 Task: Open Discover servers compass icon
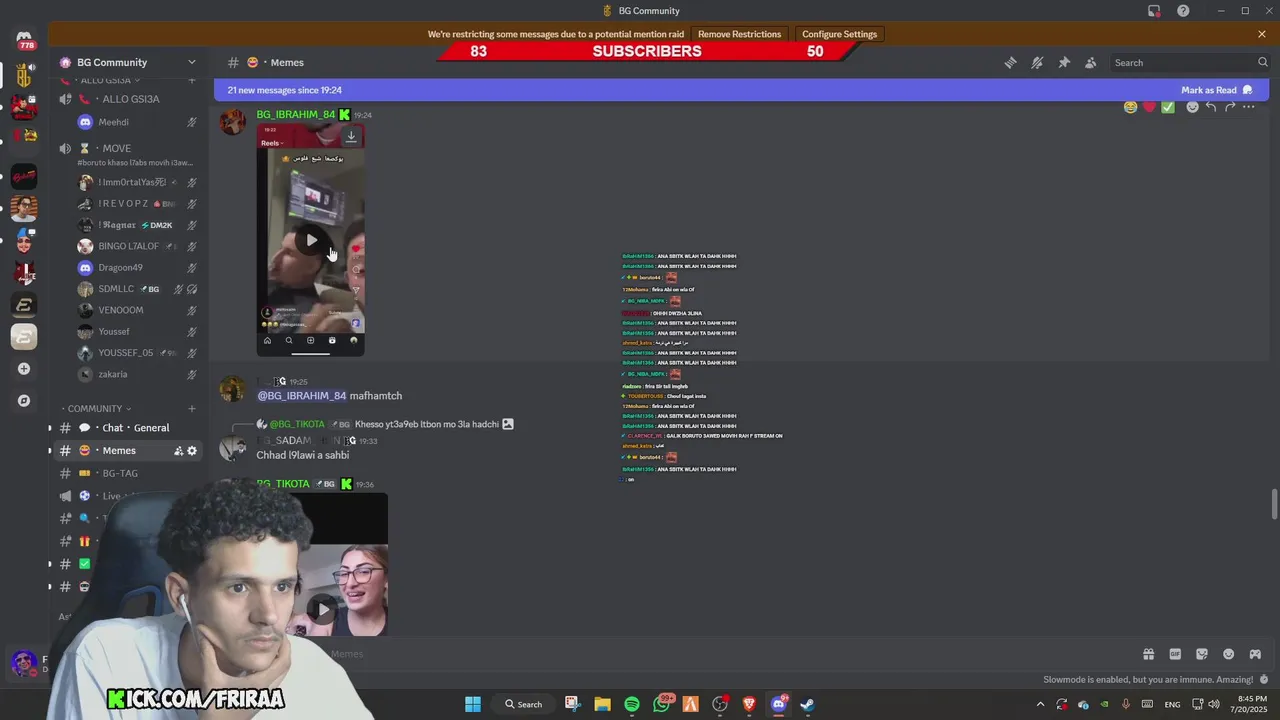pyautogui.click(x=24, y=401)
